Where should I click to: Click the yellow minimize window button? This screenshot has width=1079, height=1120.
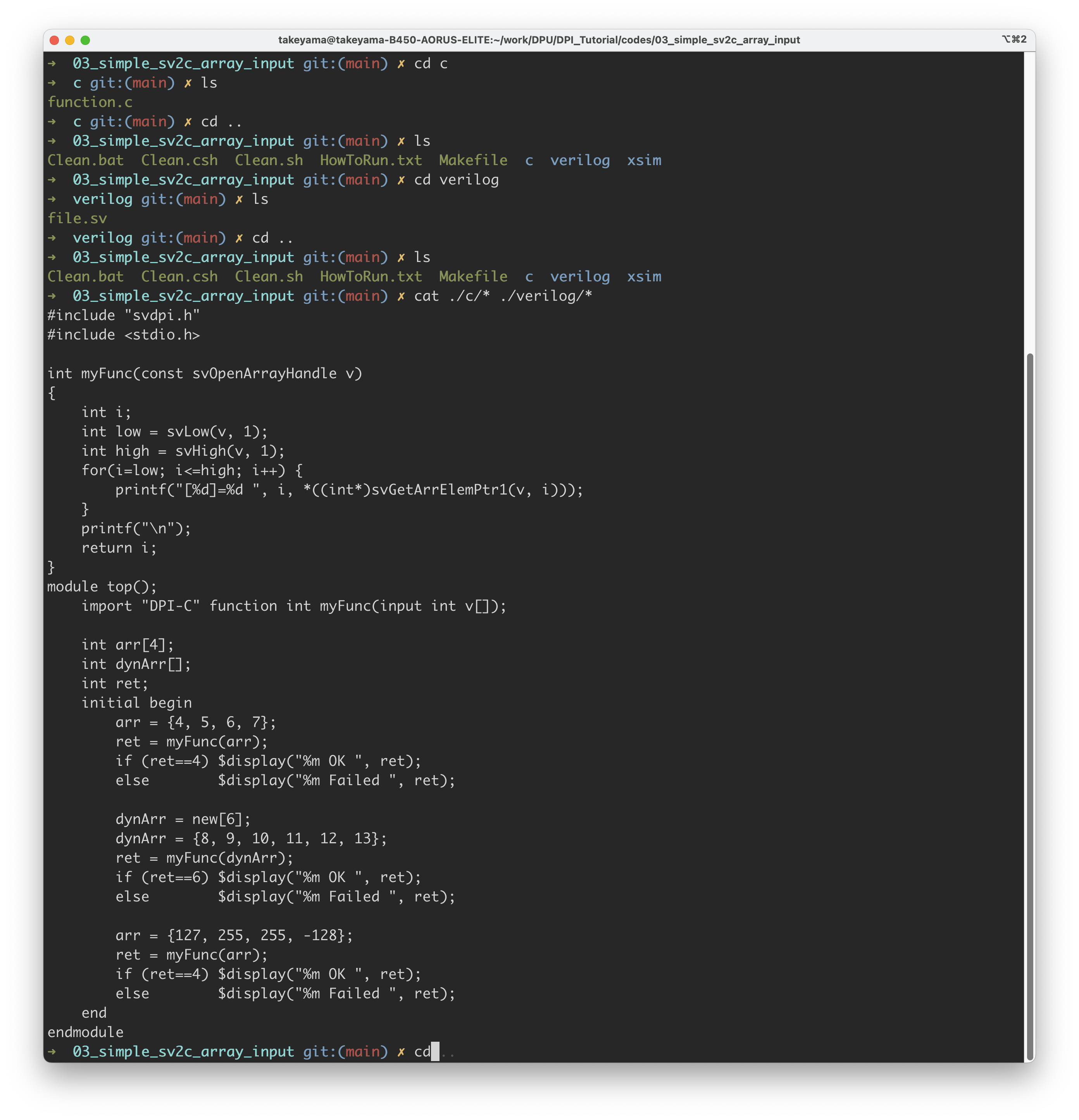pyautogui.click(x=70, y=40)
